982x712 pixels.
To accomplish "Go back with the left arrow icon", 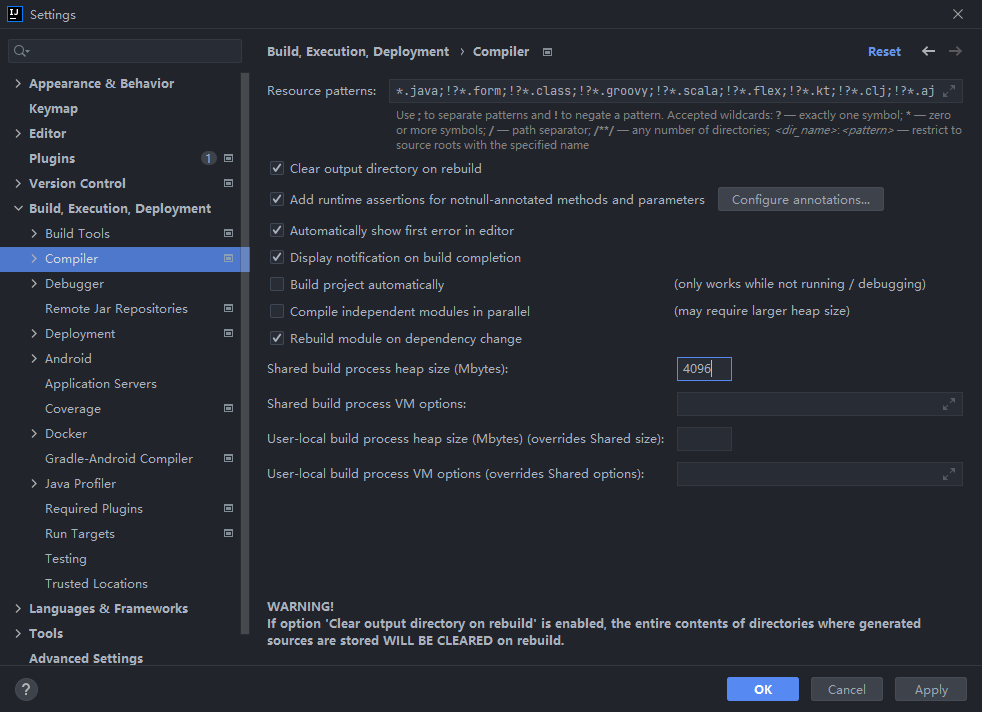I will click(928, 51).
